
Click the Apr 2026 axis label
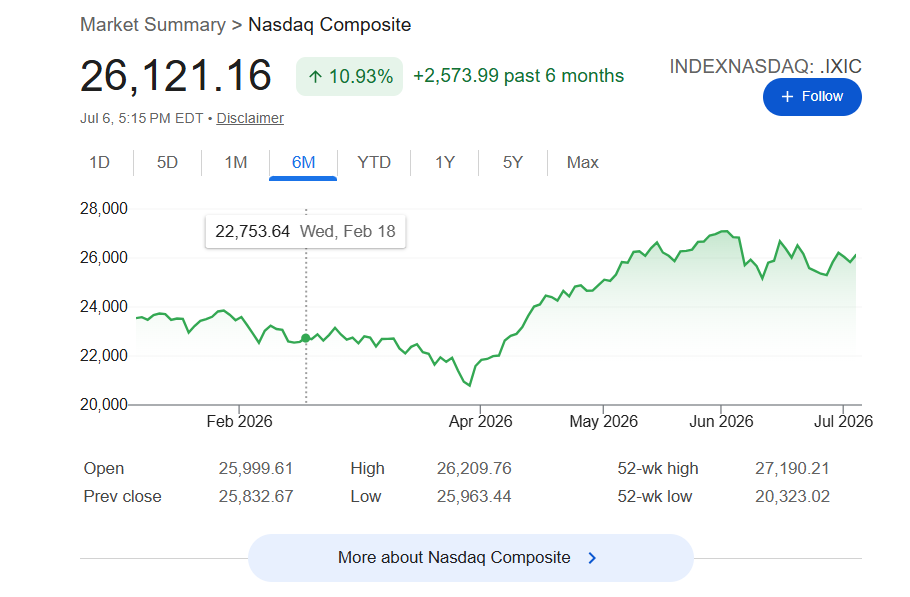[x=481, y=421]
